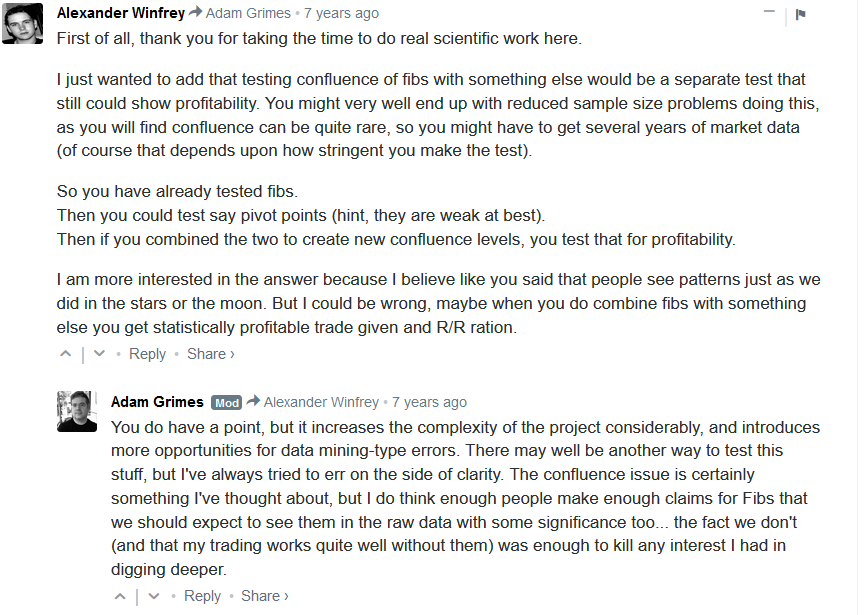The height and width of the screenshot is (615, 866).
Task: Upvote Adam Grimes' reply
Action: point(121,596)
